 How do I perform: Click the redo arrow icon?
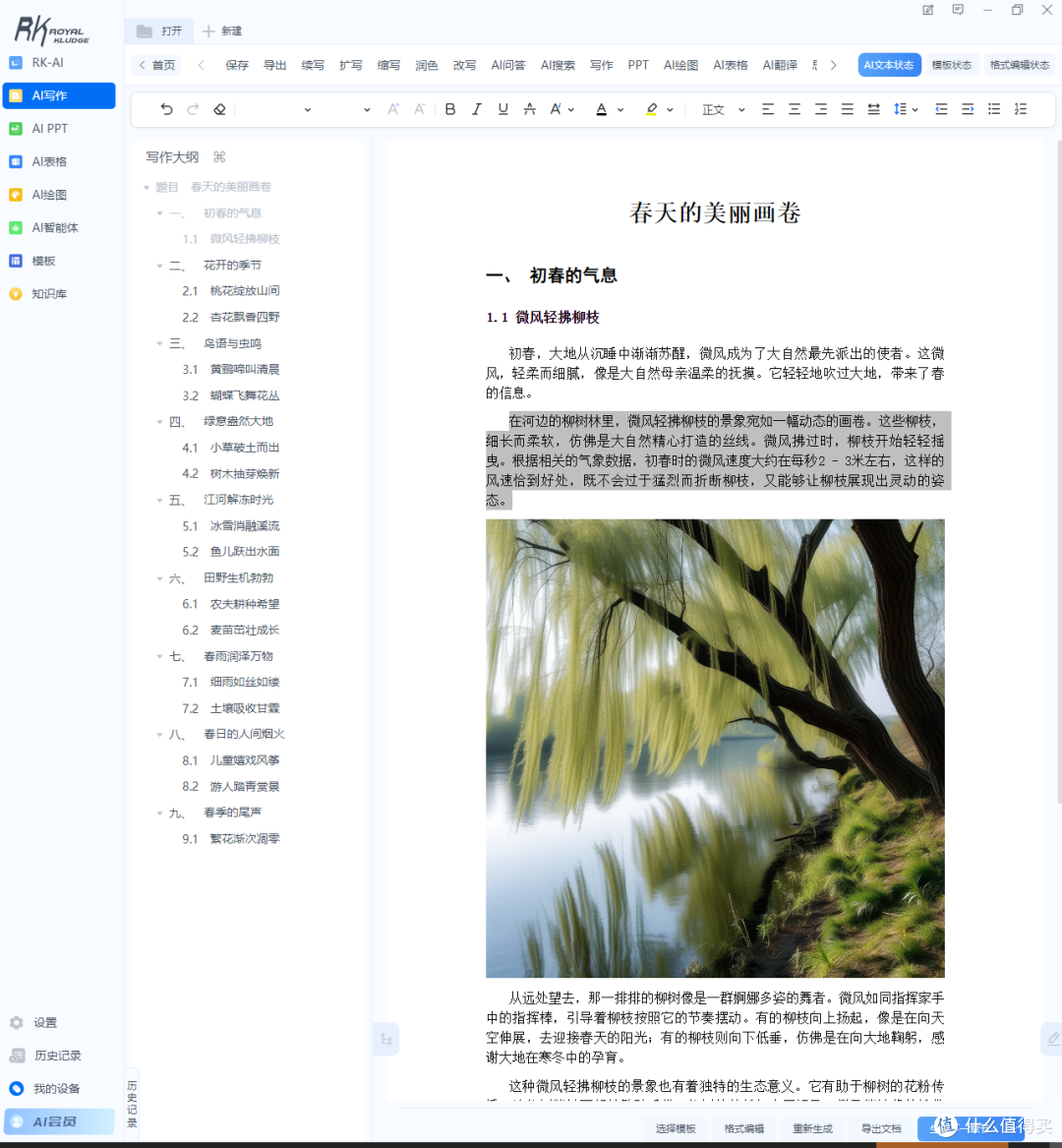(193, 109)
